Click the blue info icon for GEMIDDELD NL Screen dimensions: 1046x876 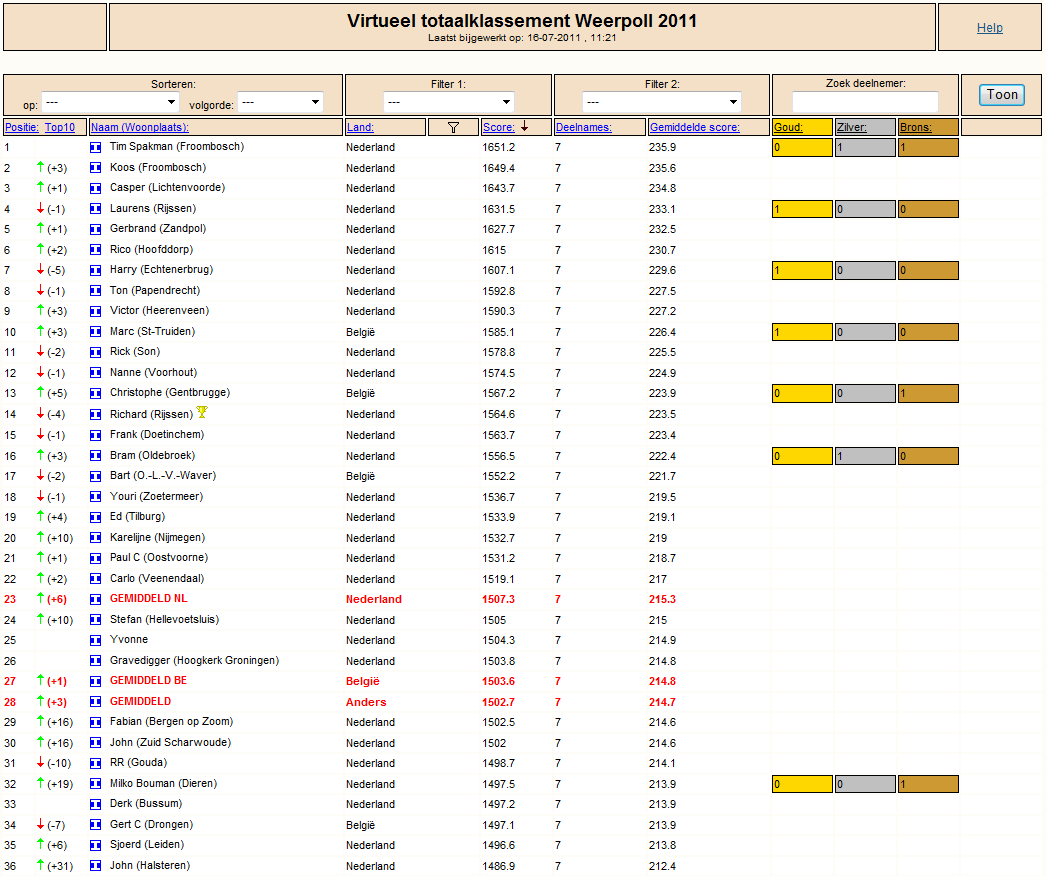click(95, 599)
